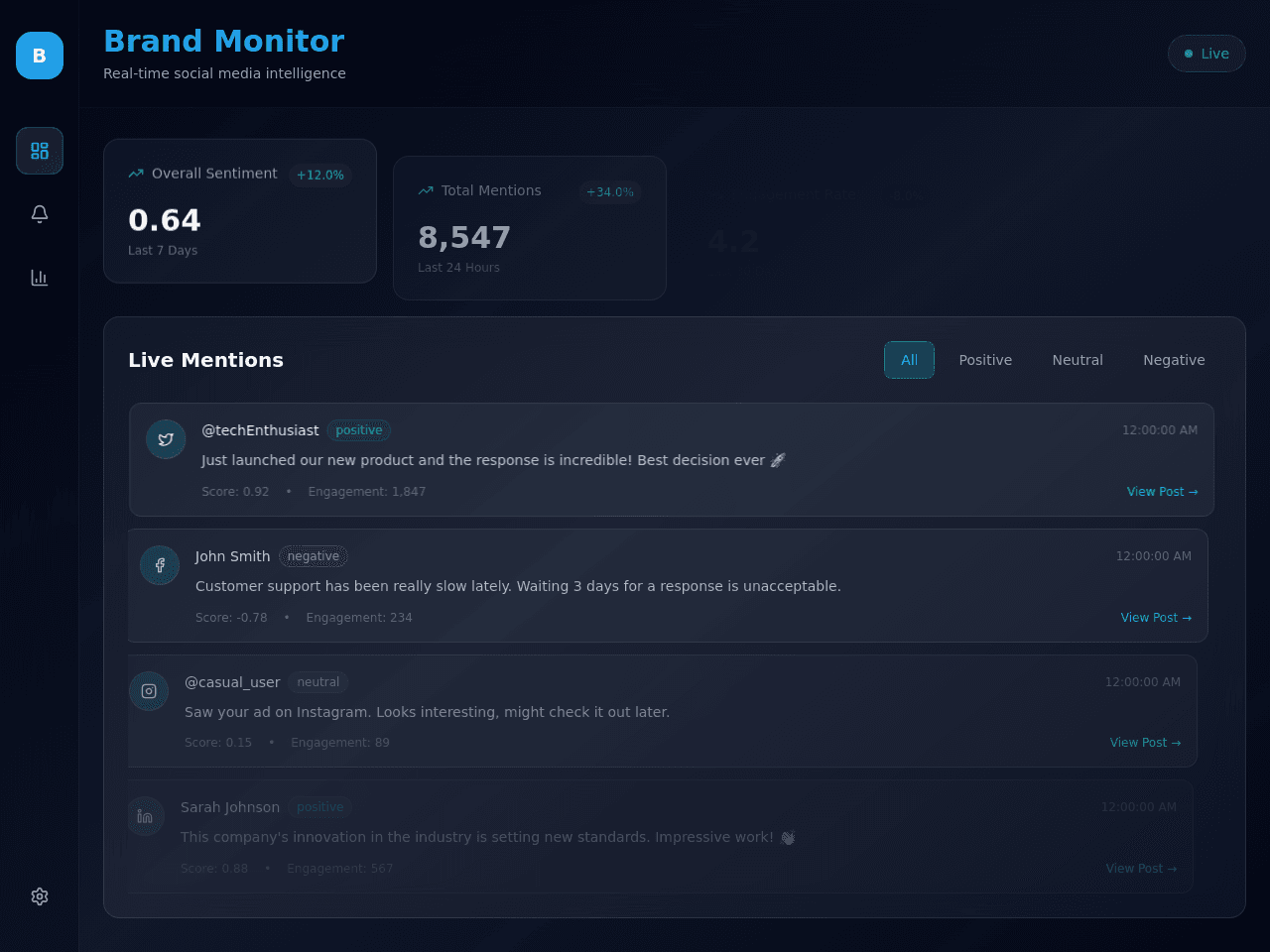This screenshot has height=952, width=1270.
Task: Click Facebook icon on John Smith mention
Action: click(x=160, y=565)
